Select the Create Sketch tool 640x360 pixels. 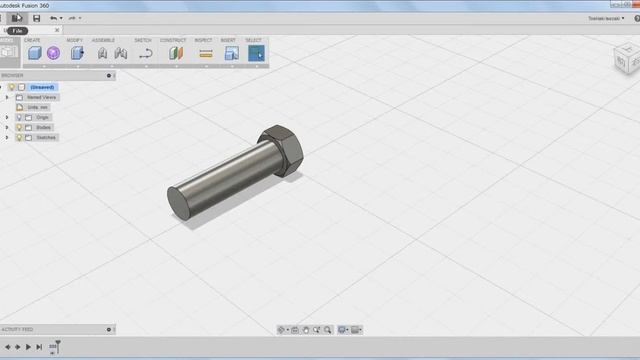(x=146, y=53)
